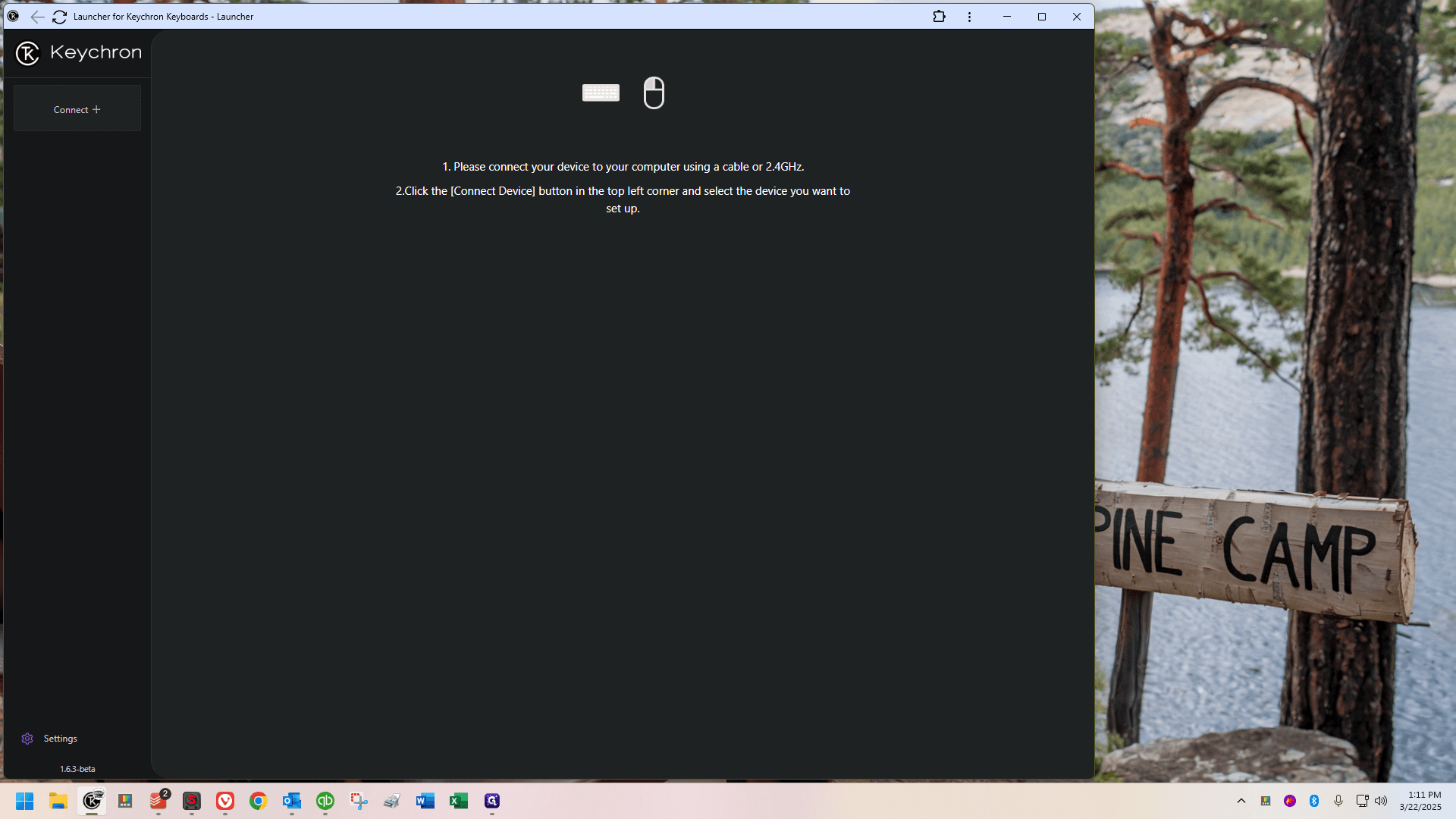Image resolution: width=1456 pixels, height=819 pixels.
Task: Open Microsoft Word from the taskbar
Action: (425, 801)
